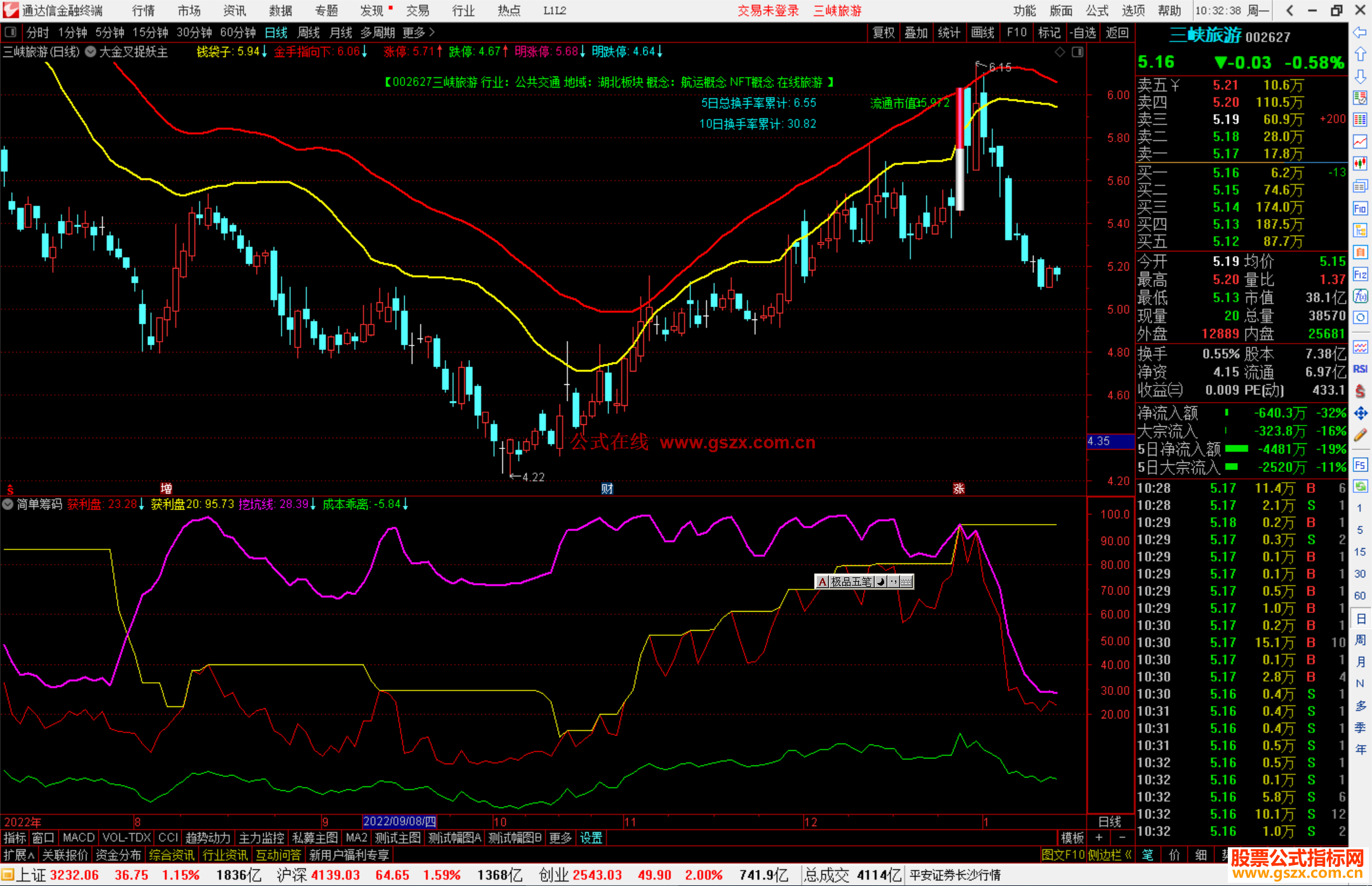Click the candlestick chart icon in sidebar

click(x=1360, y=163)
